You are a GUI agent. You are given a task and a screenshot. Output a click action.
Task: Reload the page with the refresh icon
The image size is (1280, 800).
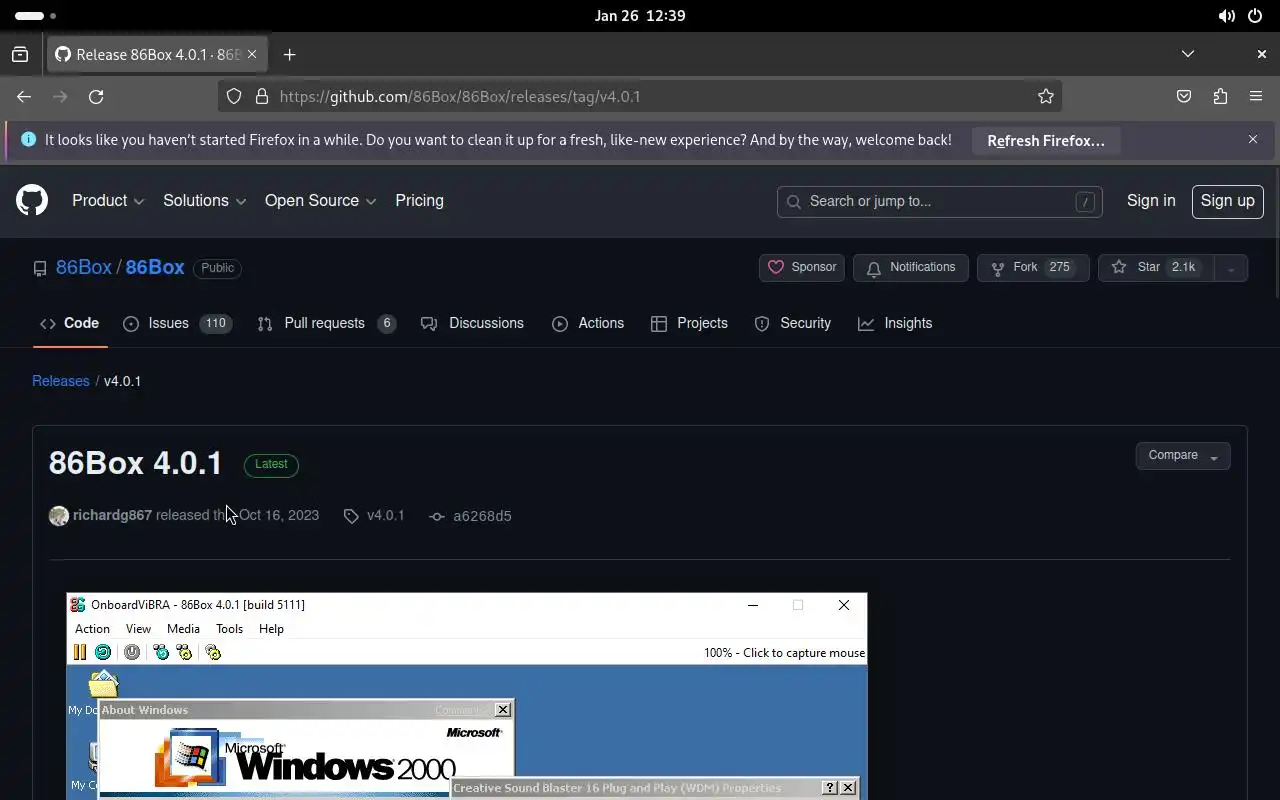(96, 96)
